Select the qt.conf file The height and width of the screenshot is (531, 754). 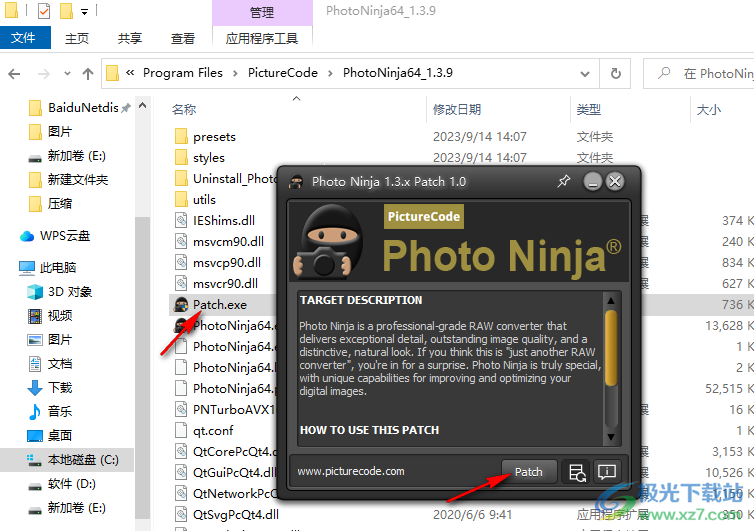(x=213, y=430)
